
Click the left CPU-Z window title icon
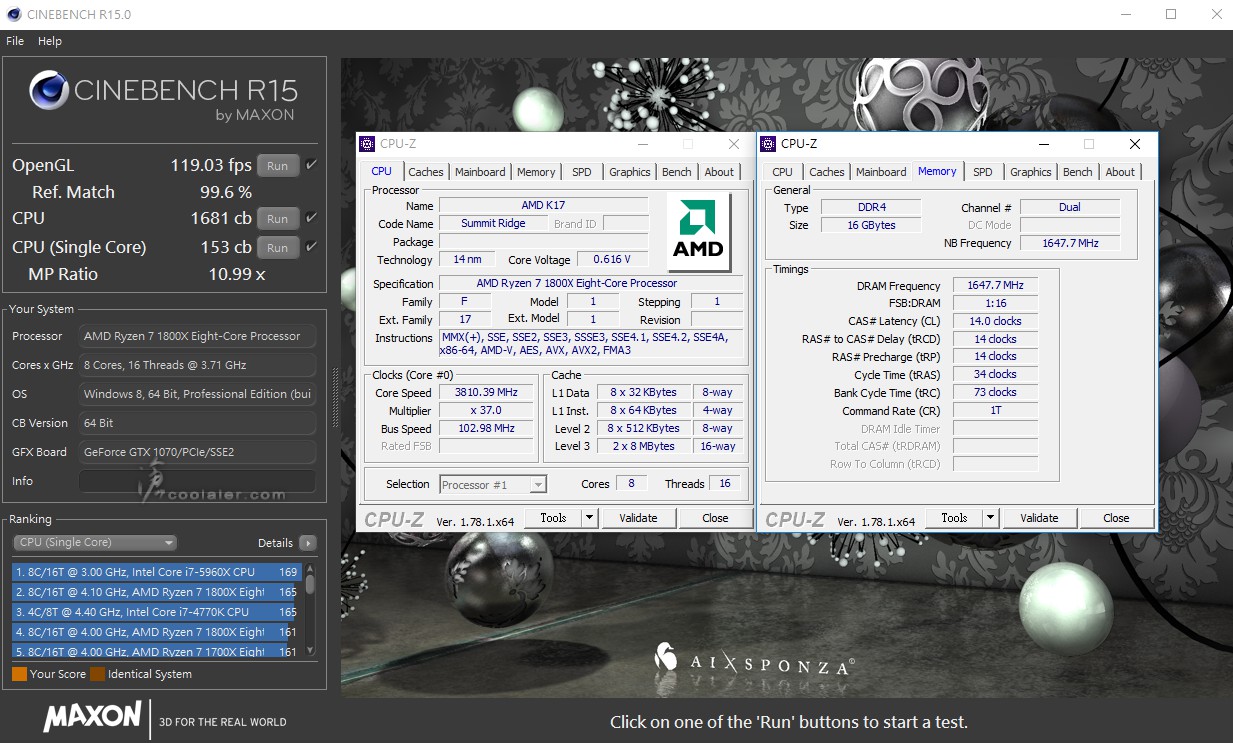(367, 144)
